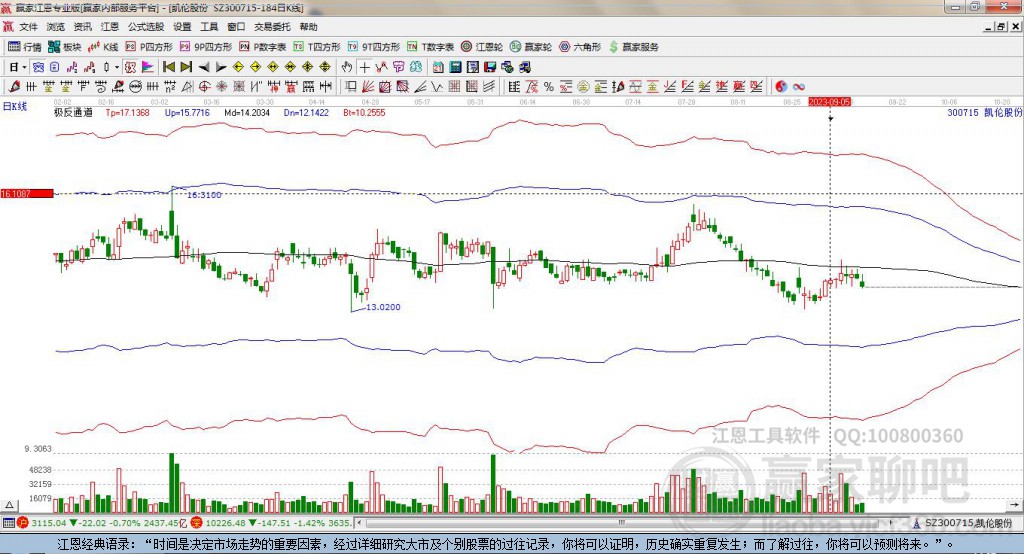Open the calendar icon in toolbar
Screen dimensions: 1024x554
pos(438,67)
